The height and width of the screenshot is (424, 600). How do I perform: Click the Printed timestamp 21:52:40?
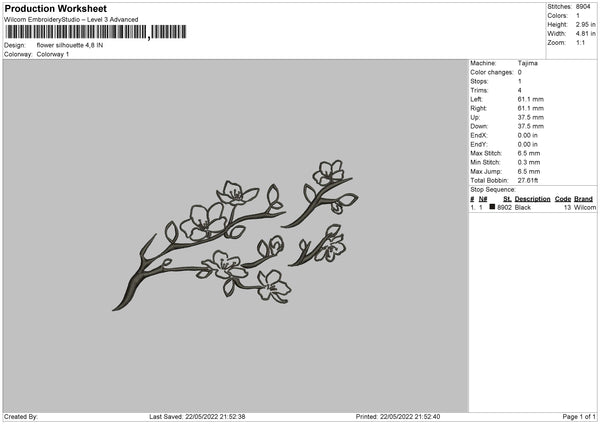[427, 417]
